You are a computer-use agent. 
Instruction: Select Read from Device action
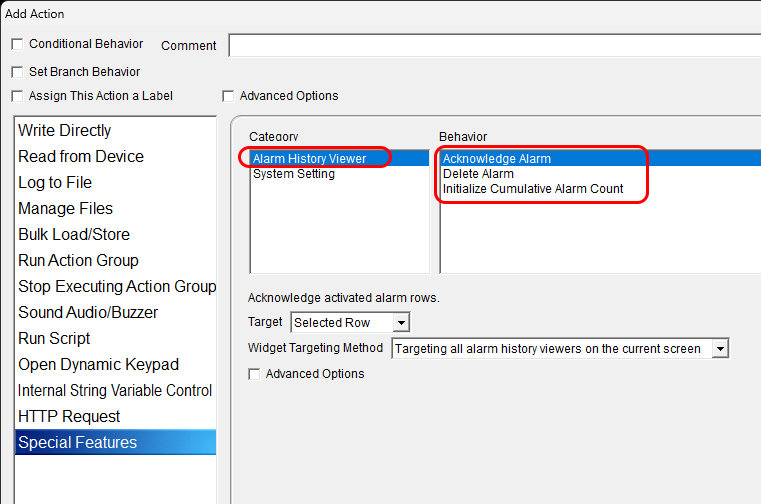click(x=81, y=157)
